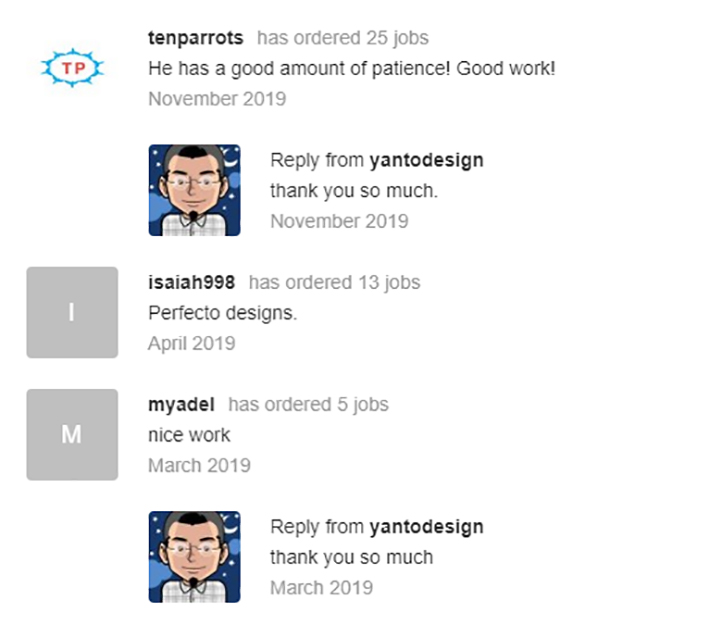The width and height of the screenshot is (710, 625).
Task: Click the gray 'I' avatar for isaiah998
Action: (x=72, y=312)
